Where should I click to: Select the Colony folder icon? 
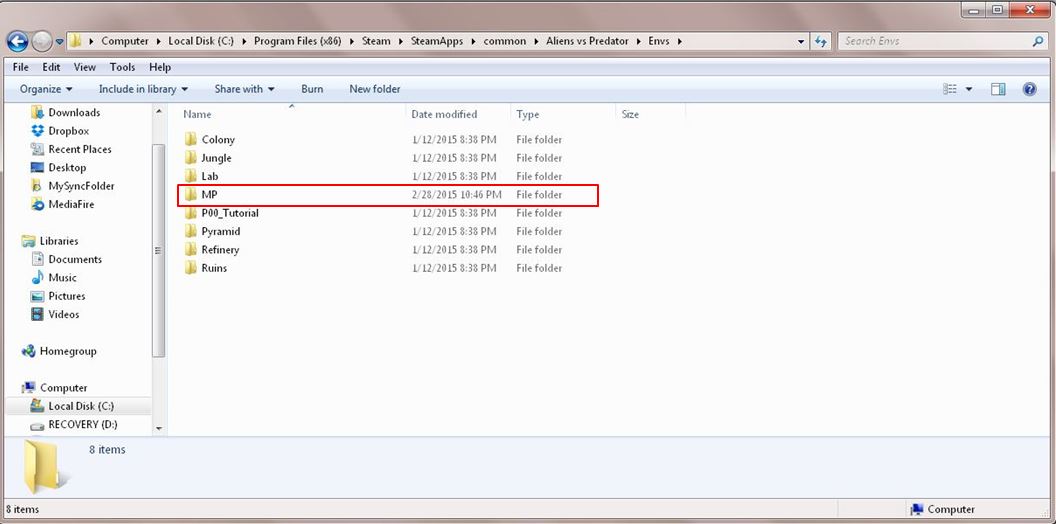191,139
